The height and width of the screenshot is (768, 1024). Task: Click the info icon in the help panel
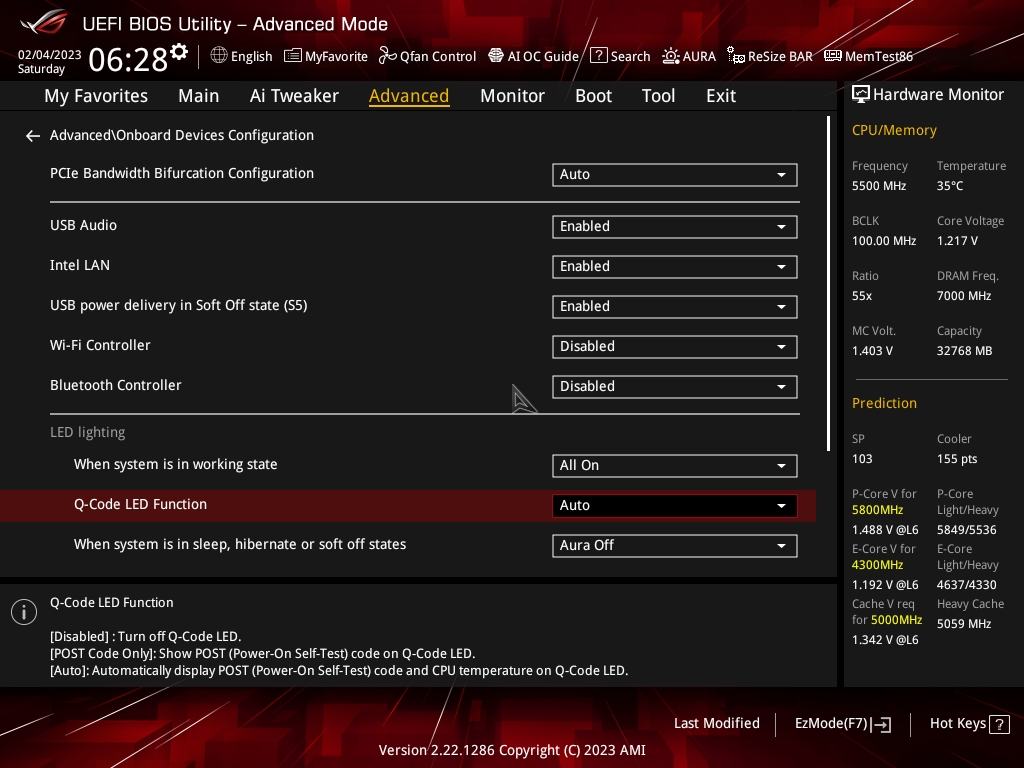24,612
